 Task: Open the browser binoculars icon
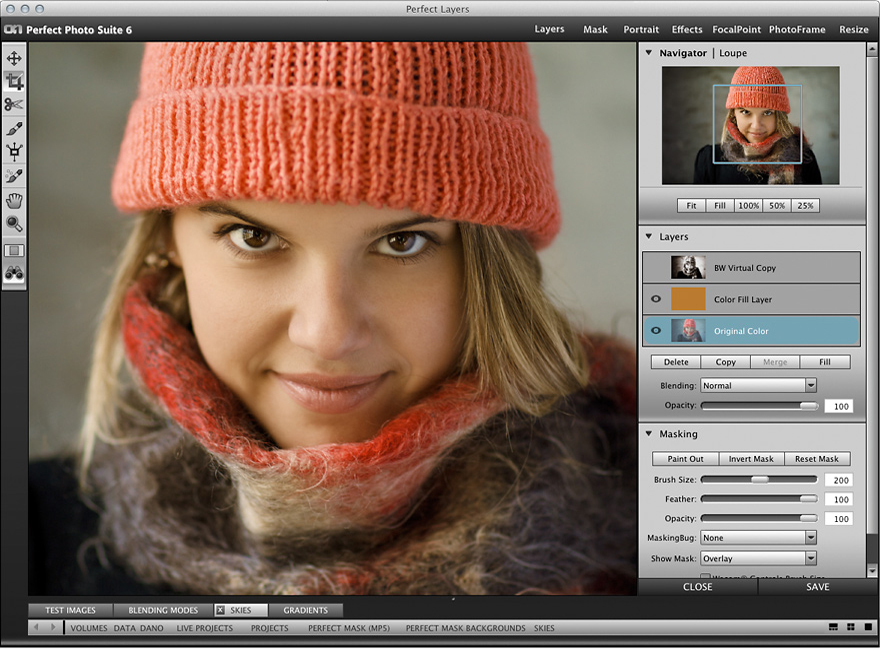(x=14, y=273)
